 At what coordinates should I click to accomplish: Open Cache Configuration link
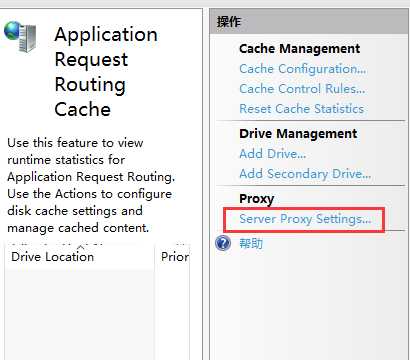click(303, 69)
